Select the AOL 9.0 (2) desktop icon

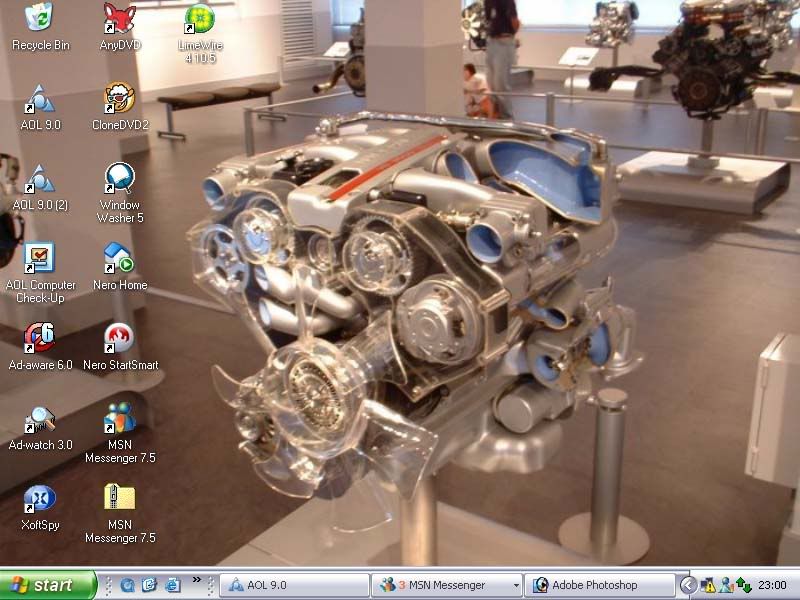40,187
